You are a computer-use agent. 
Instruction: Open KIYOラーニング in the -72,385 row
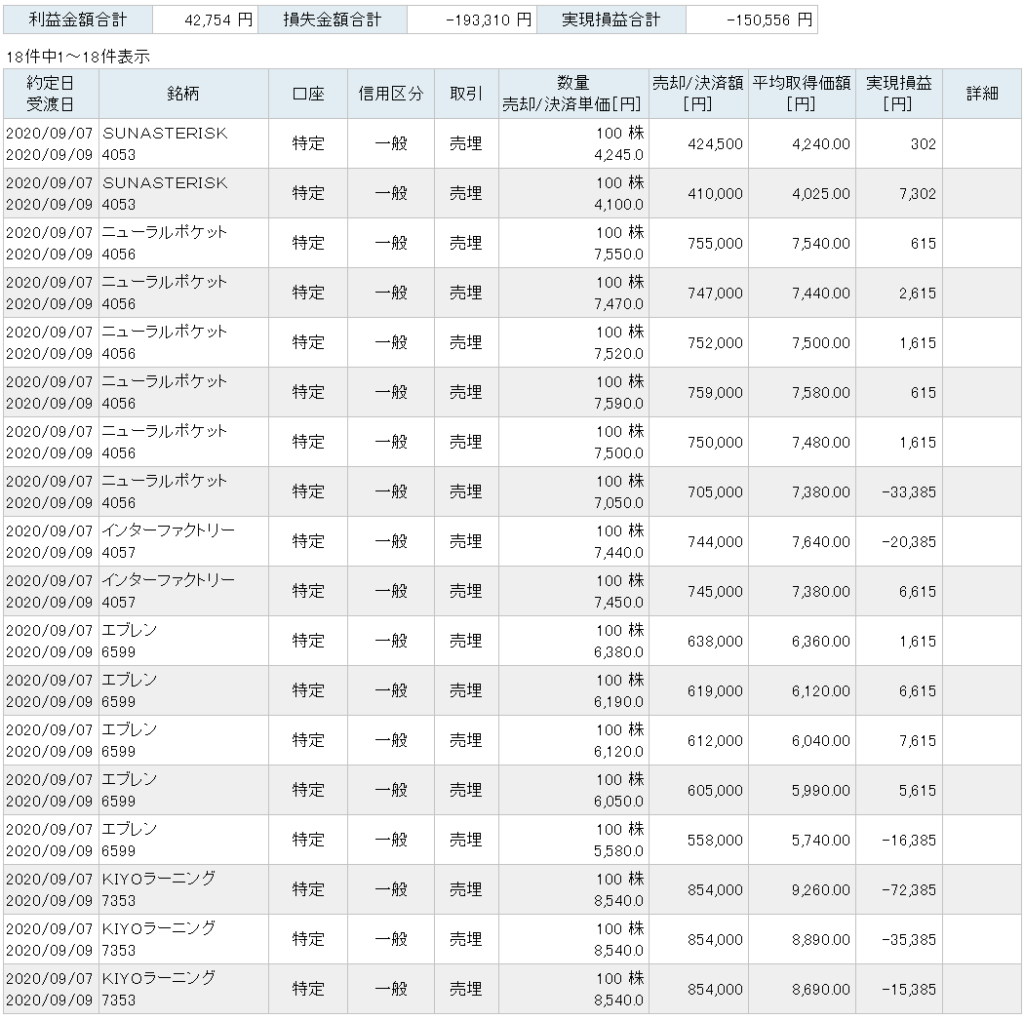click(159, 878)
